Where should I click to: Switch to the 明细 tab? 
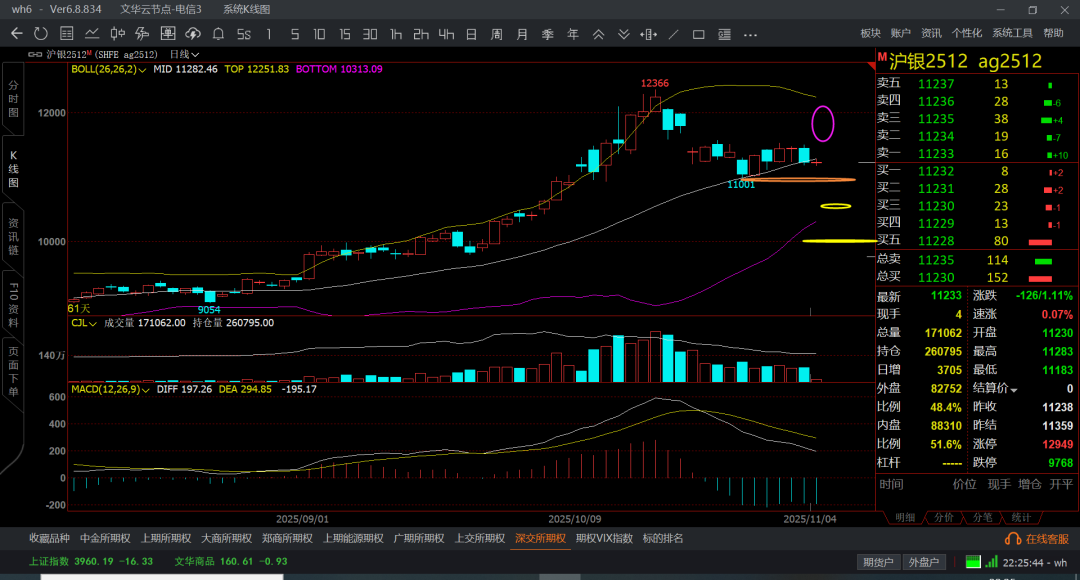tap(904, 517)
